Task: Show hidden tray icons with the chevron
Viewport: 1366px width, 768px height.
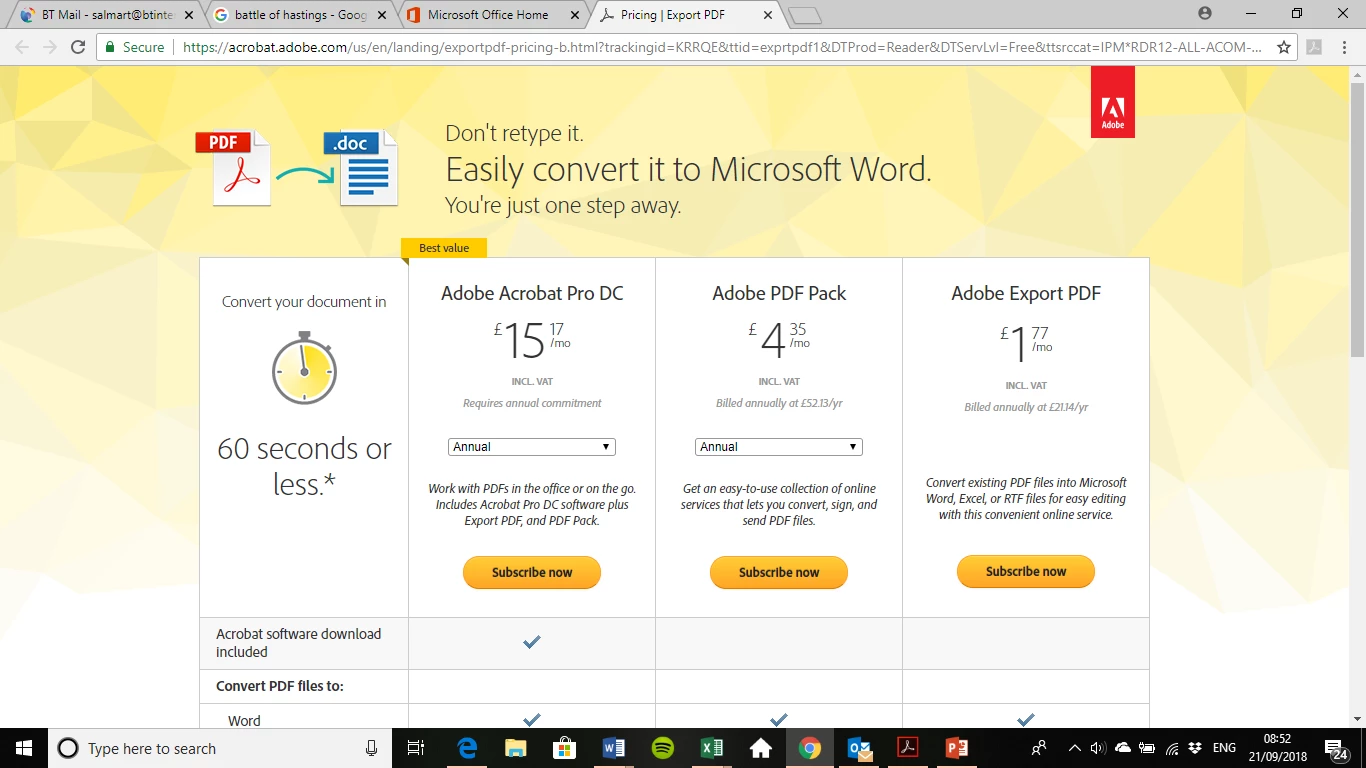Action: (x=1074, y=748)
